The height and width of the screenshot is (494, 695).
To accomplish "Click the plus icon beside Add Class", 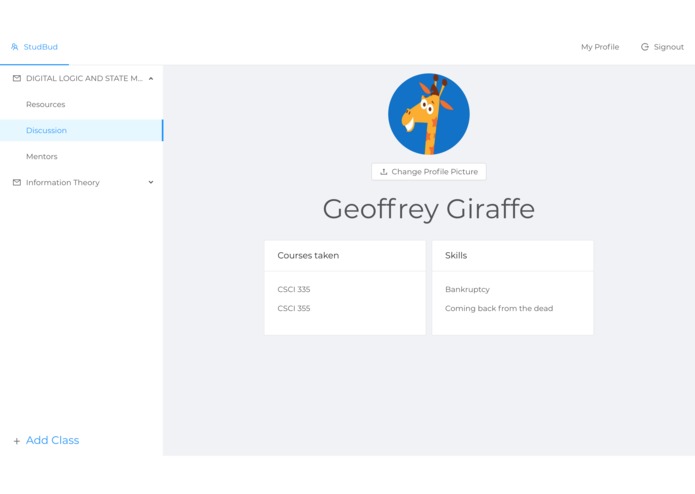I will [x=16, y=441].
